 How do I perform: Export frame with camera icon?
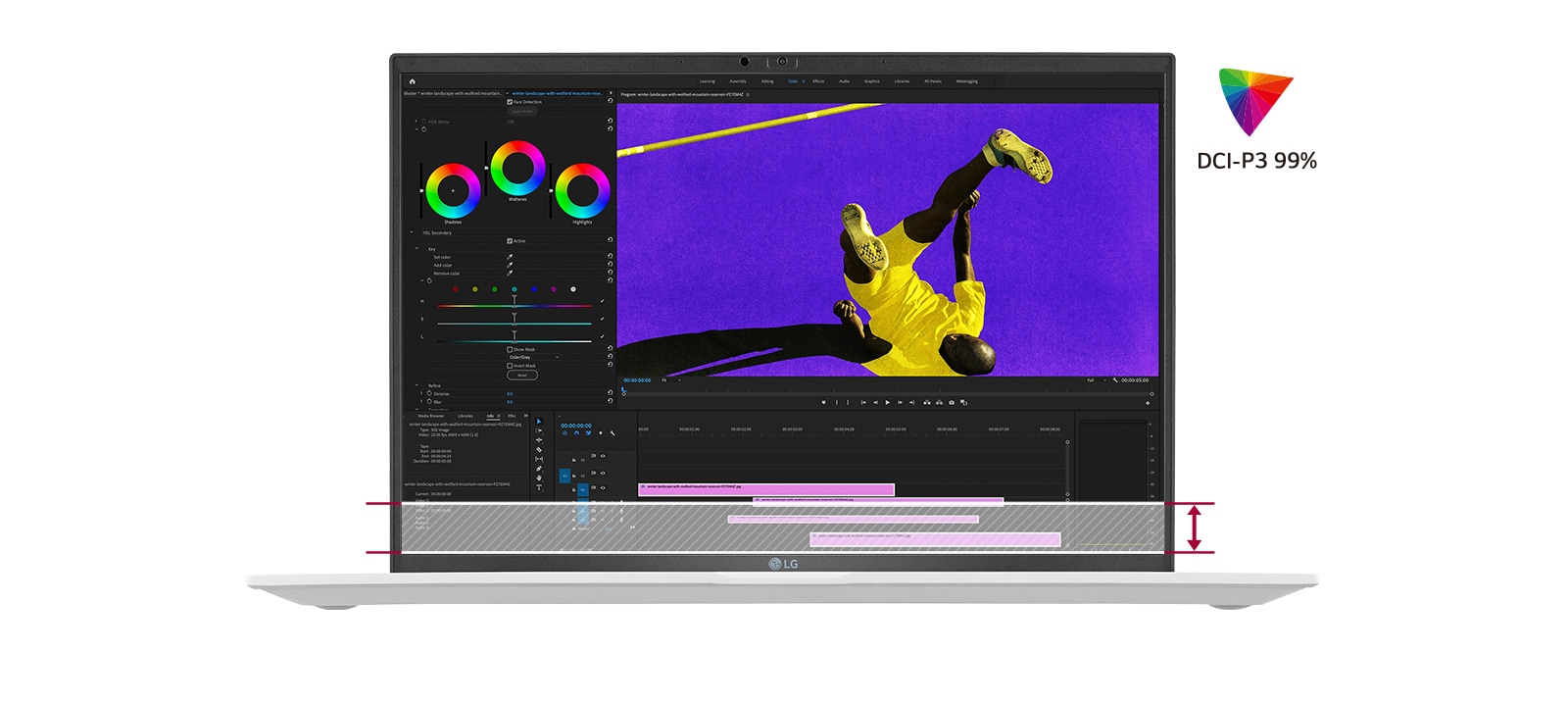pyautogui.click(x=952, y=402)
